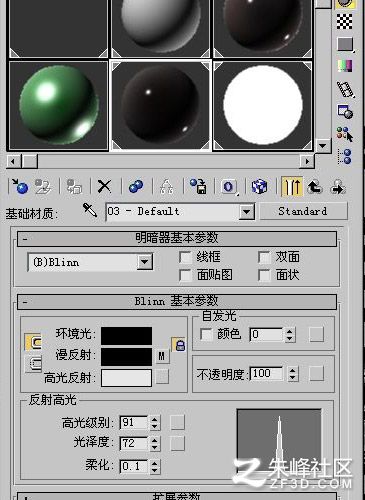Click Make Unique icon
The height and width of the screenshot is (500, 365).
(166, 186)
